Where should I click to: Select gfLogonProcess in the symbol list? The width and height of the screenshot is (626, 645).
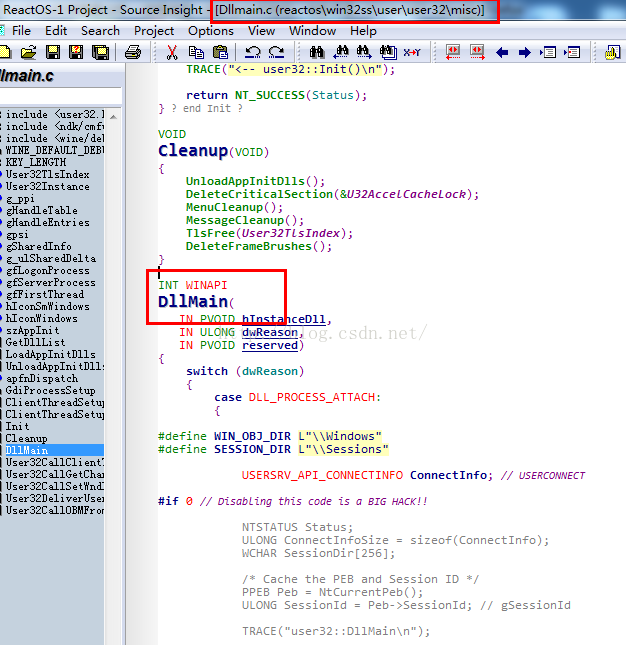tap(47, 270)
